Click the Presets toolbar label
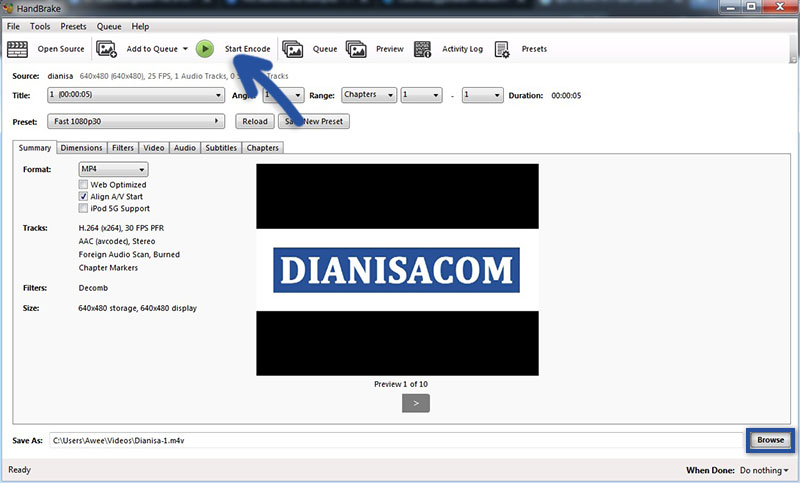 click(x=534, y=49)
